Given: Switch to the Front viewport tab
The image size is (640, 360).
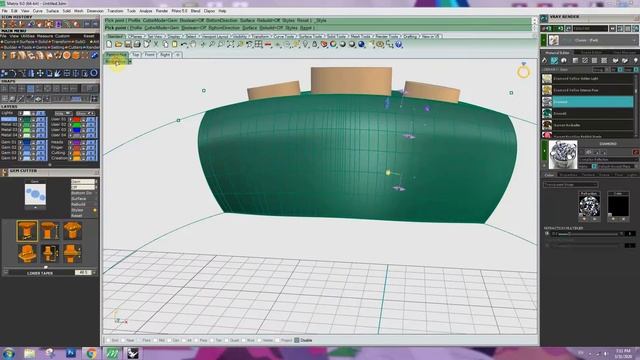Looking at the screenshot, I should 149,54.
